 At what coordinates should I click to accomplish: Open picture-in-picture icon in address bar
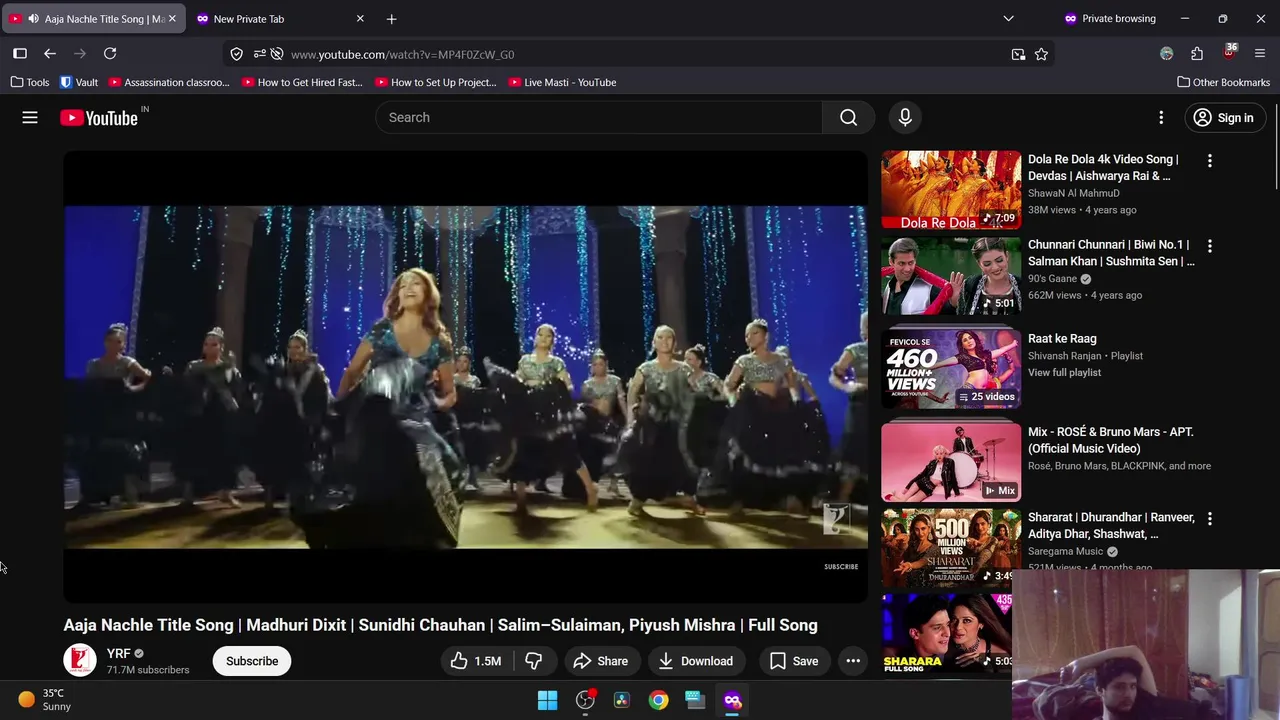coord(1018,54)
